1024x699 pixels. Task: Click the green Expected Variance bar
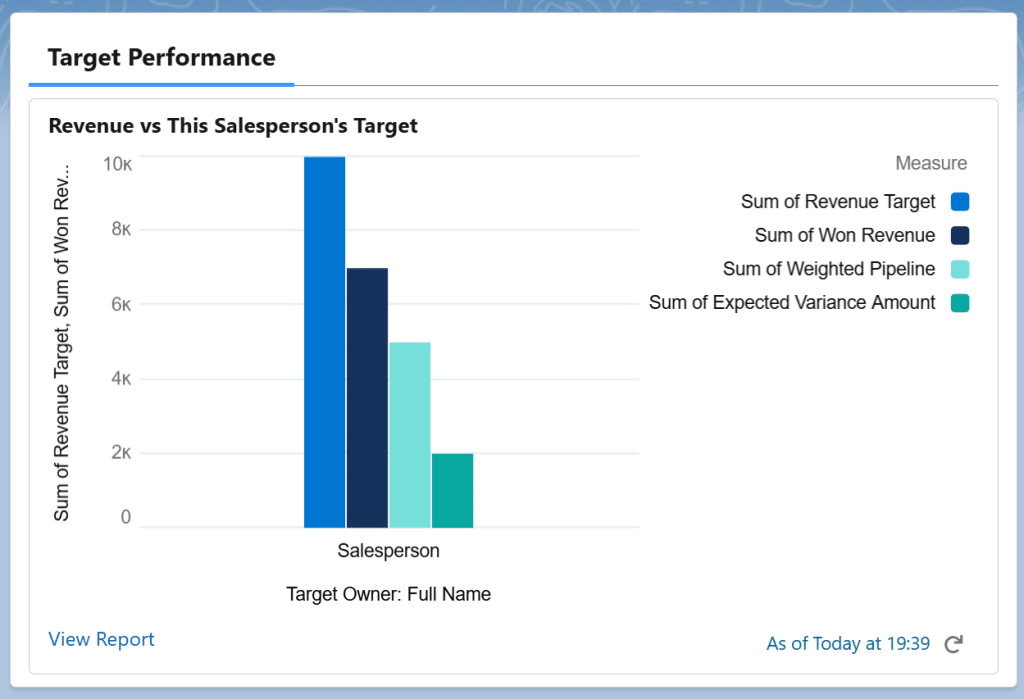click(x=452, y=490)
